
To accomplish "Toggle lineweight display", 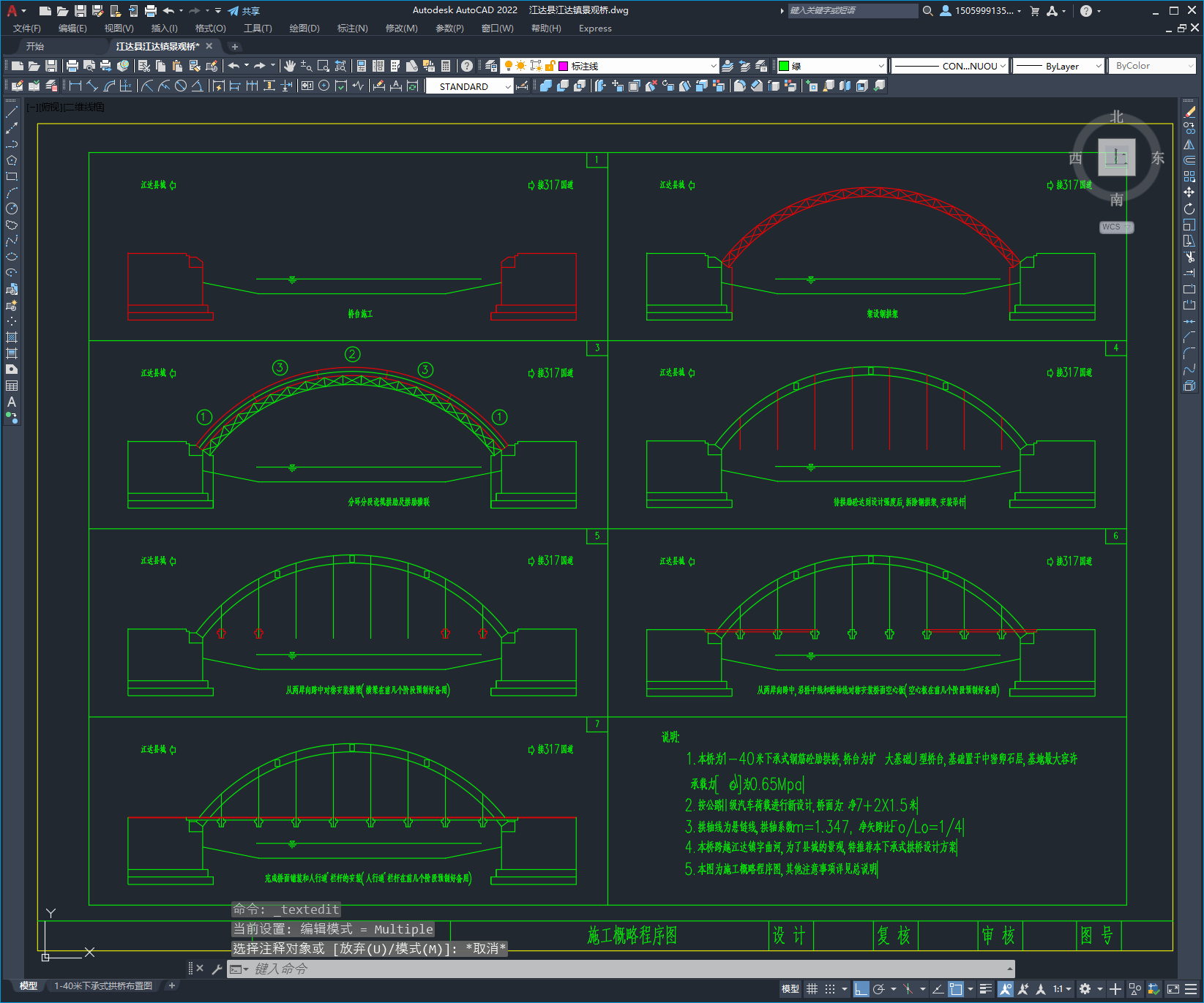I will (986, 989).
